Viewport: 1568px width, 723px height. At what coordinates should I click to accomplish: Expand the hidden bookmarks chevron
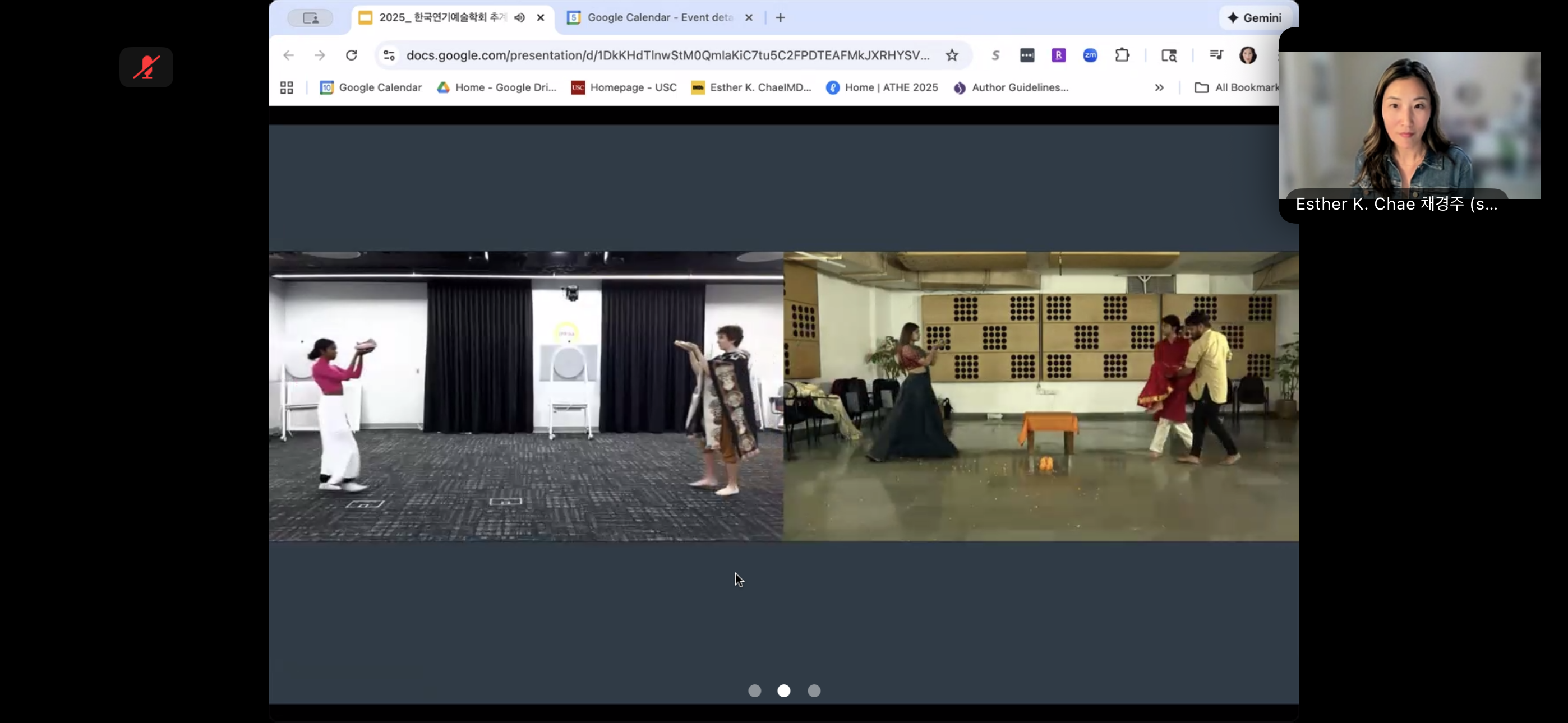(x=1159, y=87)
